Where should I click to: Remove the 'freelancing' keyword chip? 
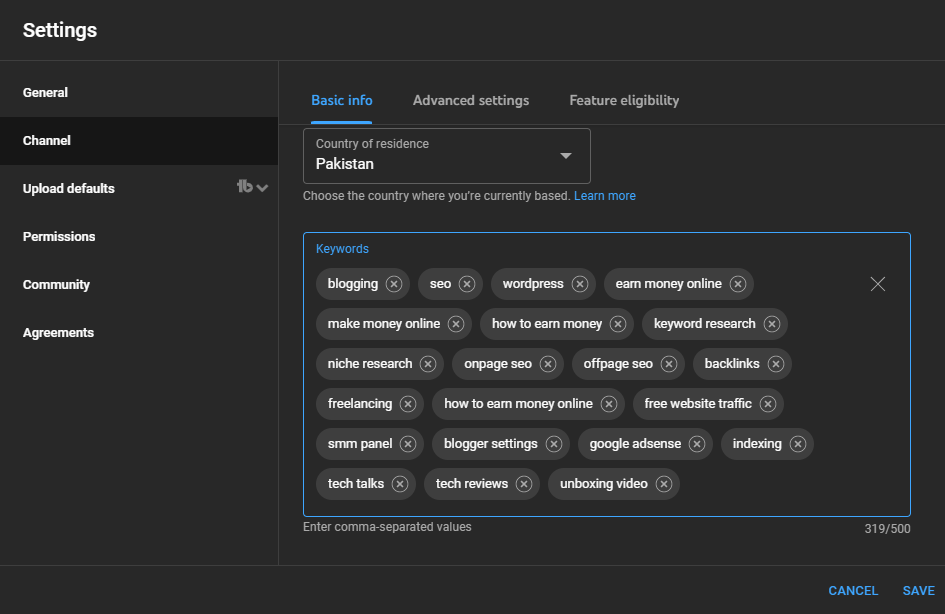[x=408, y=404]
